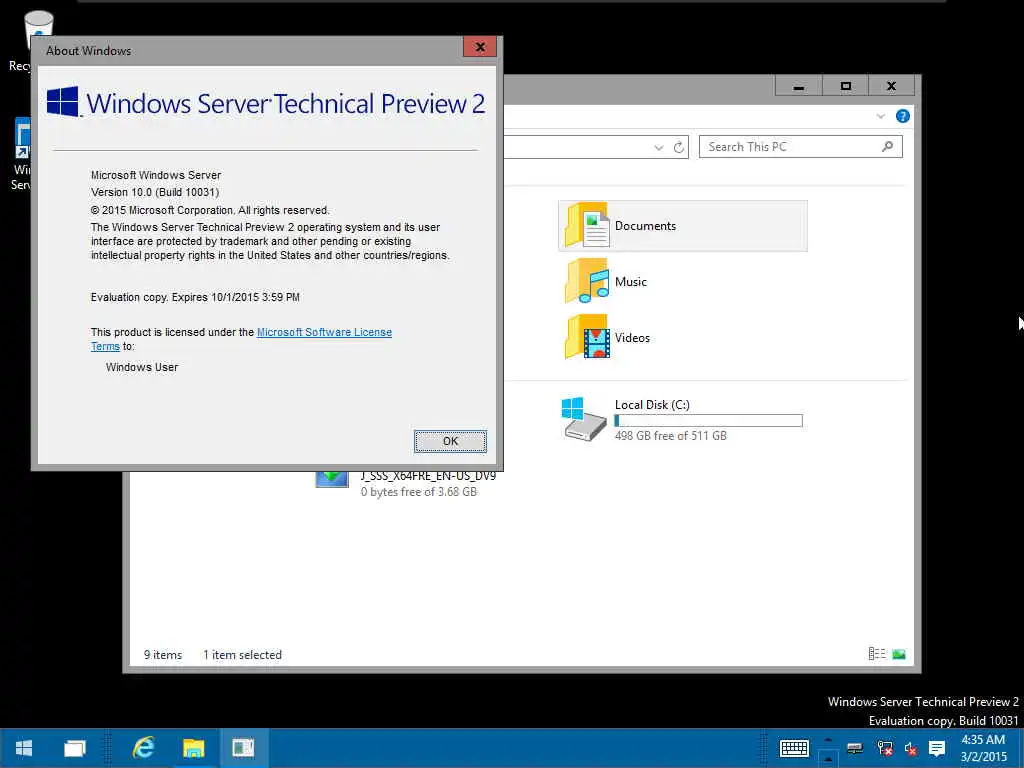Click the 'Evaluation copy. Expires 10/1/2015' line

[195, 297]
